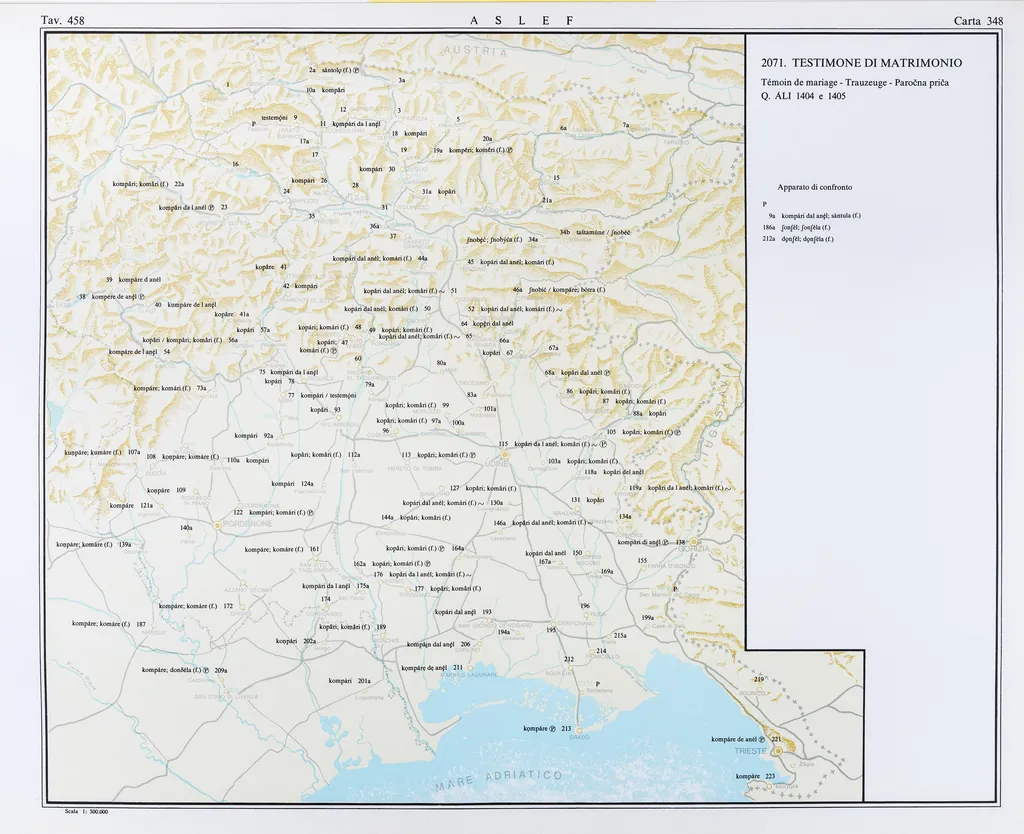Click the circled P symbol beside point 213

[x=552, y=729]
